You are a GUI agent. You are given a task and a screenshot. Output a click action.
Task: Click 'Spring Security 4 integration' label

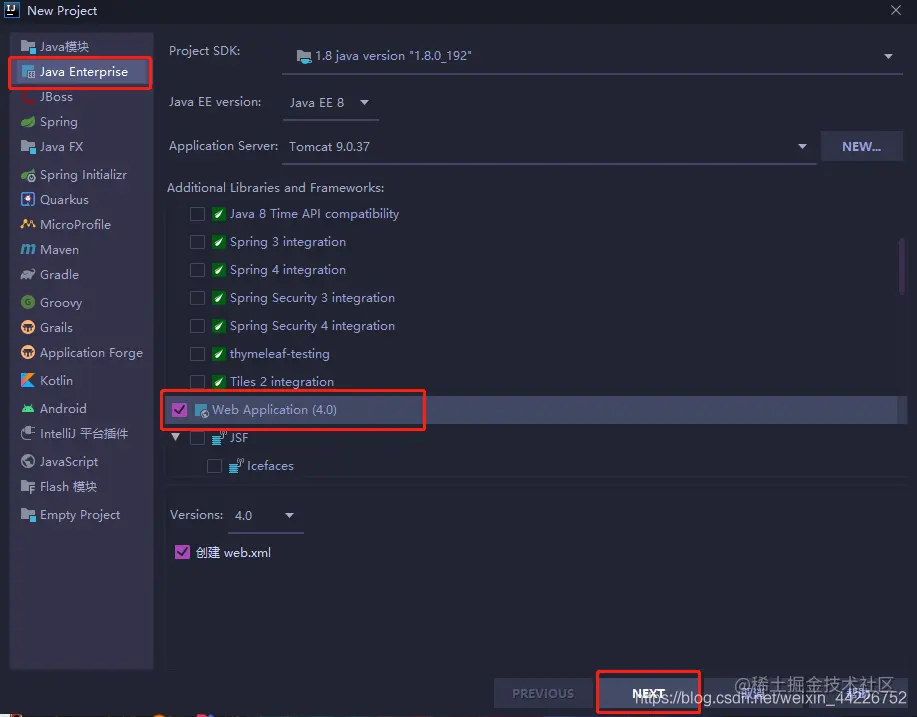coord(312,326)
